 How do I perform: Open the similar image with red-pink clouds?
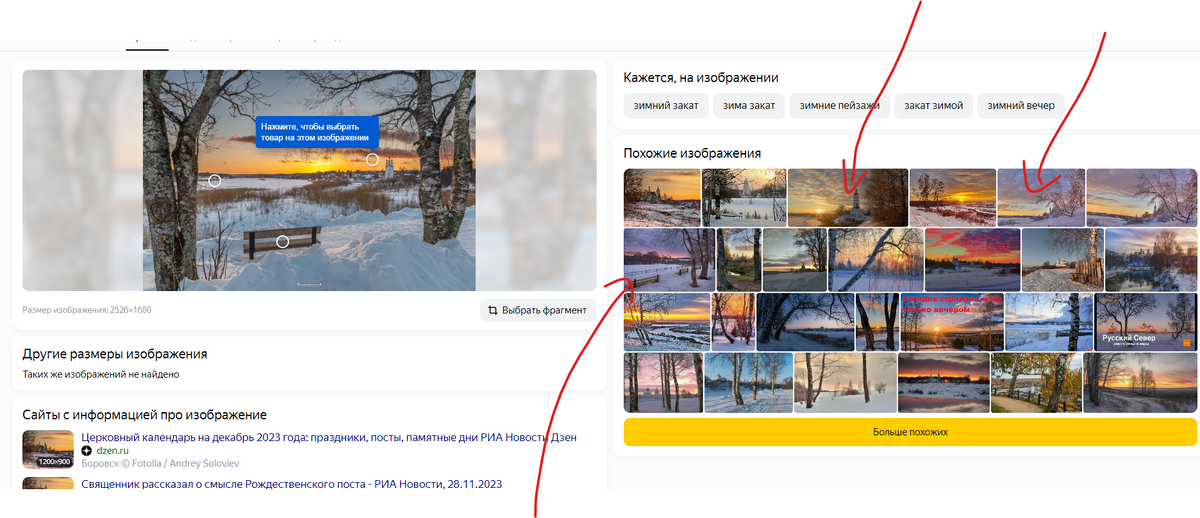[972, 259]
